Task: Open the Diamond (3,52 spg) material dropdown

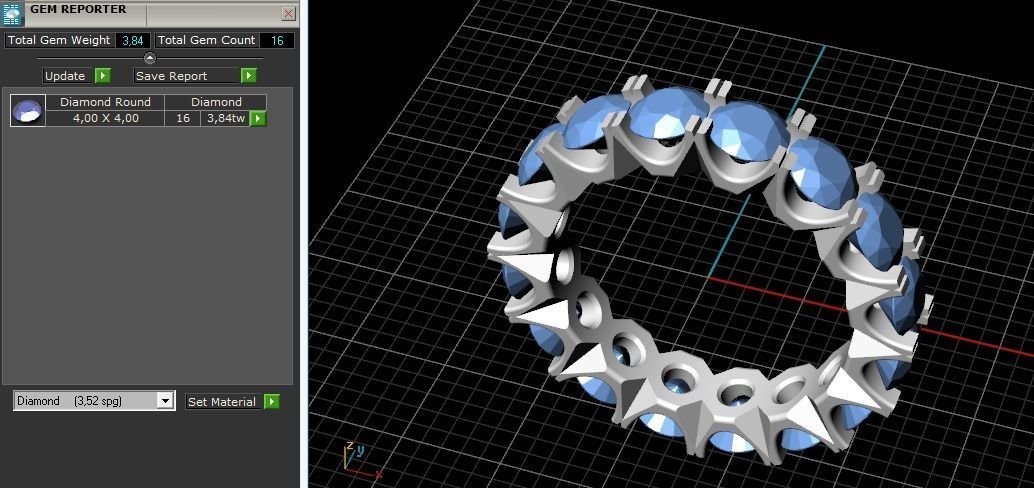Action: 166,400
